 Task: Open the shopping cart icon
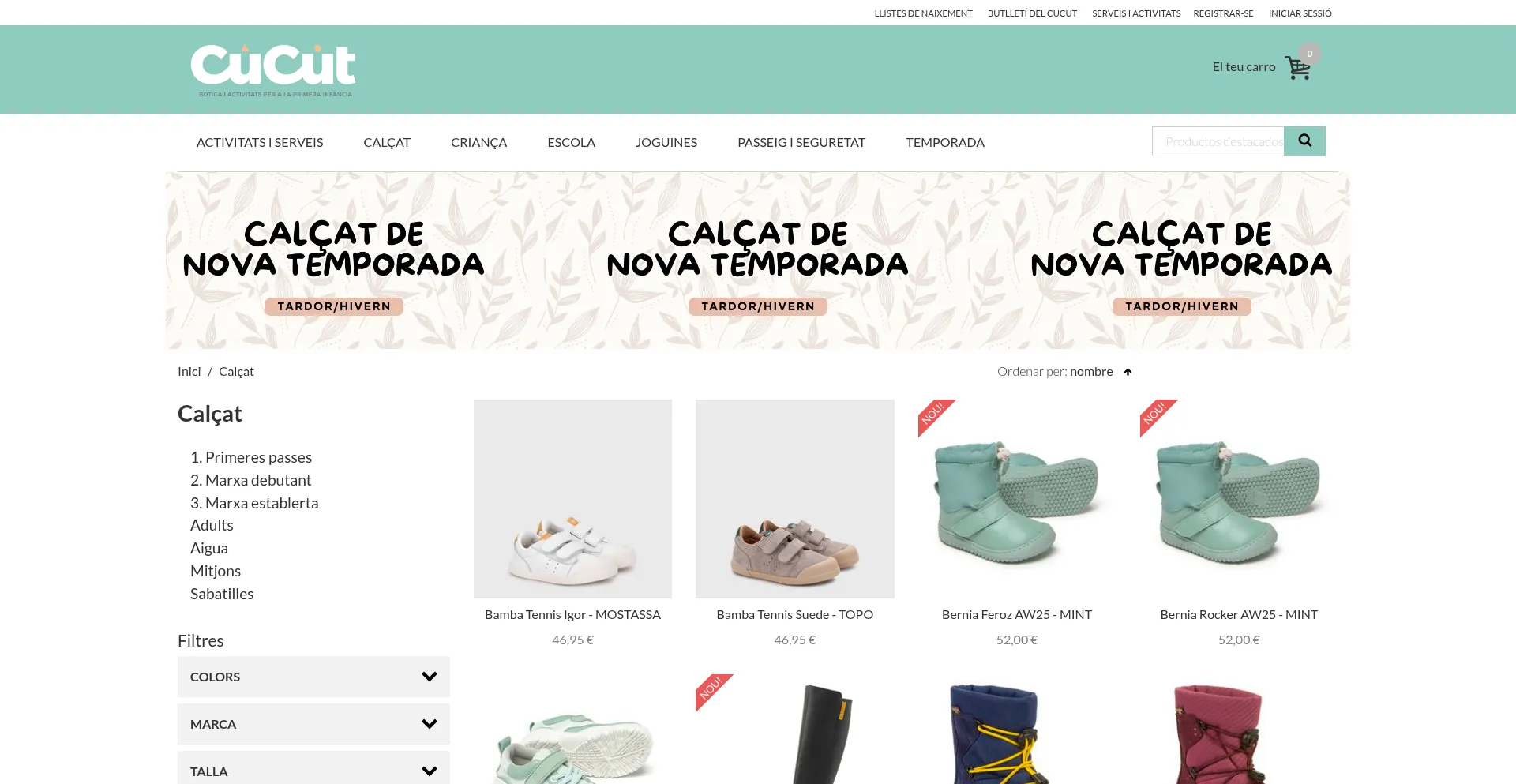(x=1297, y=68)
